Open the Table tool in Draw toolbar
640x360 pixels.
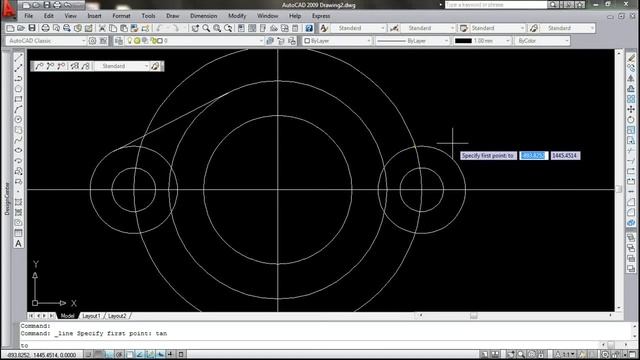tap(18, 233)
